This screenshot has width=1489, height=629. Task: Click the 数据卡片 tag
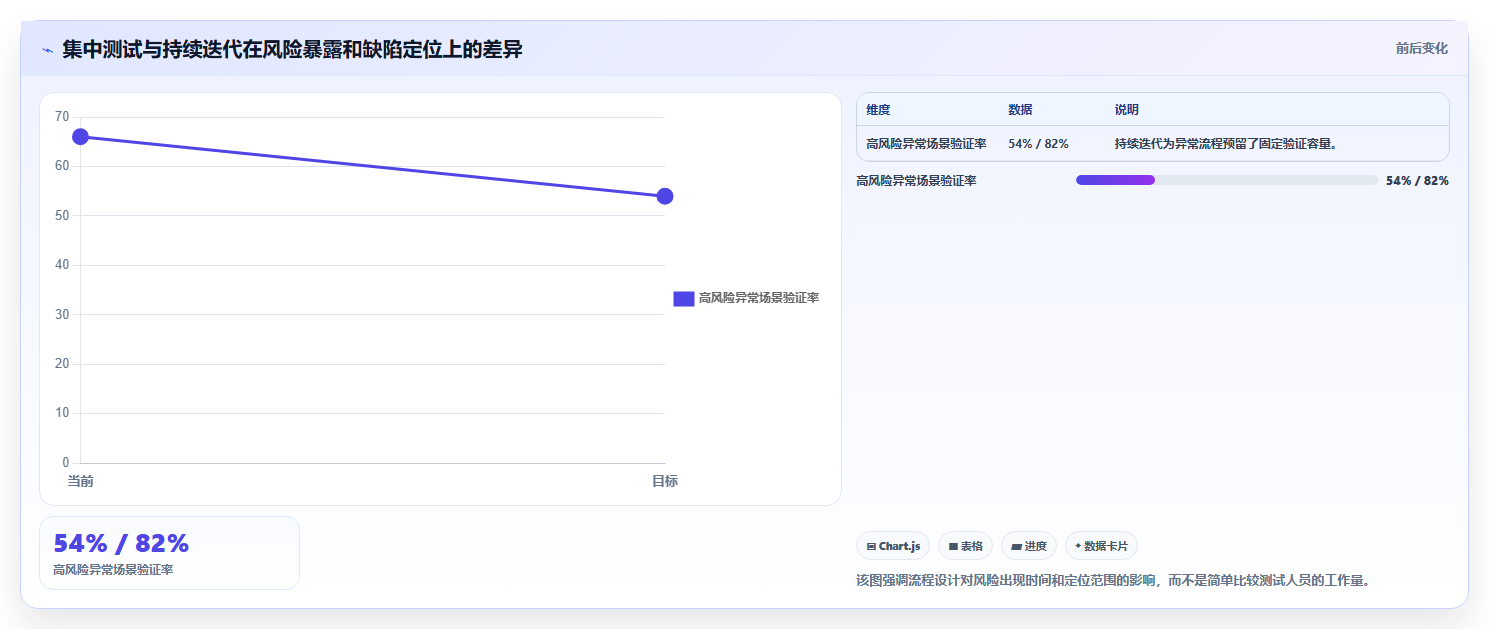(x=1101, y=546)
